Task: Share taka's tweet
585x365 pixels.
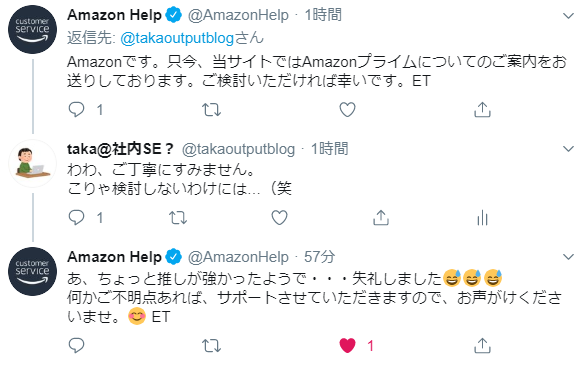Action: pos(381,218)
